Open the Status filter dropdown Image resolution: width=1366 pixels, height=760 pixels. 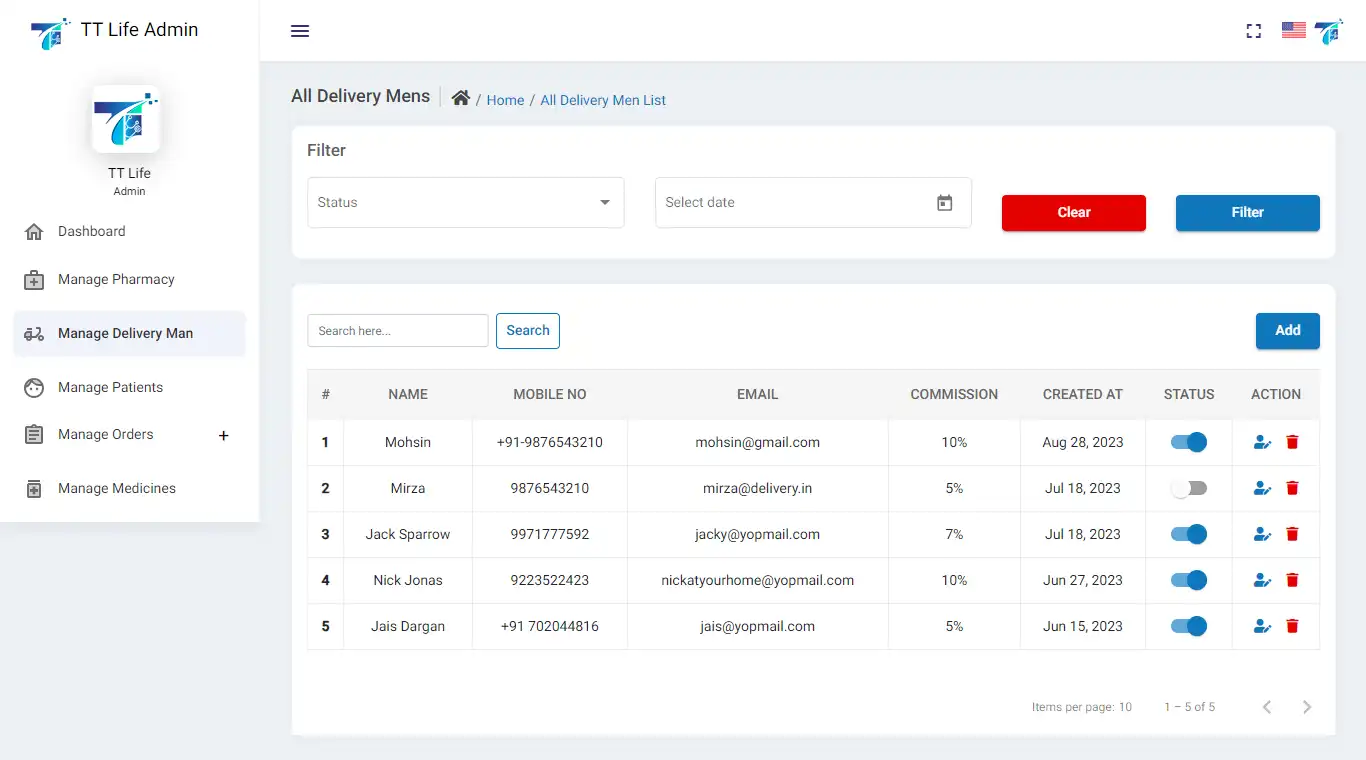(465, 202)
